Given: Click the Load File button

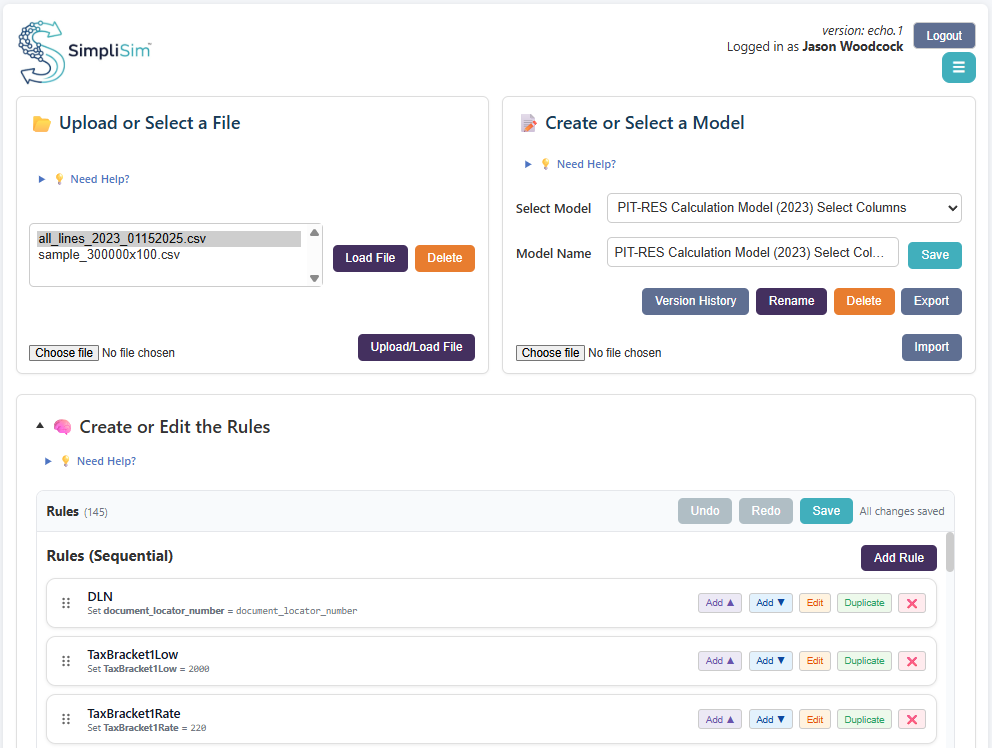Looking at the screenshot, I should pyautogui.click(x=370, y=258).
